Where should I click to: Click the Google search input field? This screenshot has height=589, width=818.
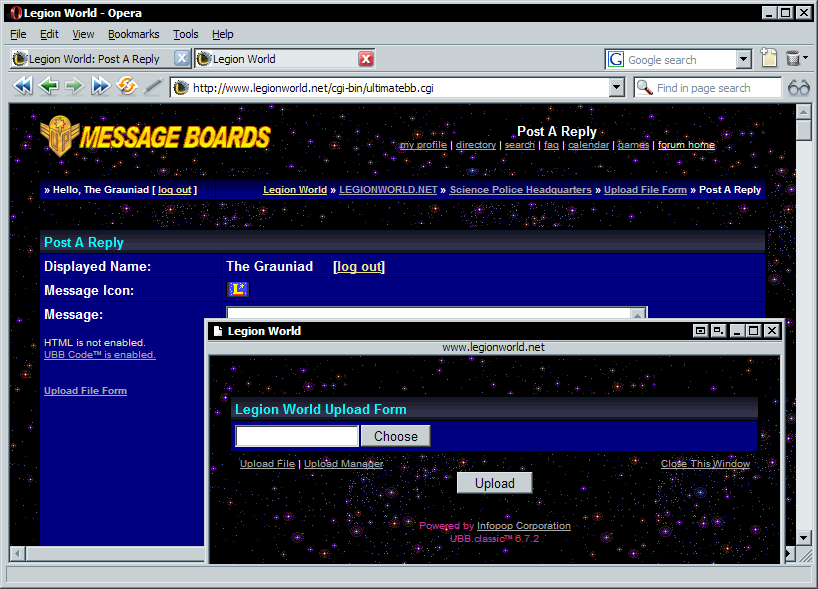click(x=681, y=59)
